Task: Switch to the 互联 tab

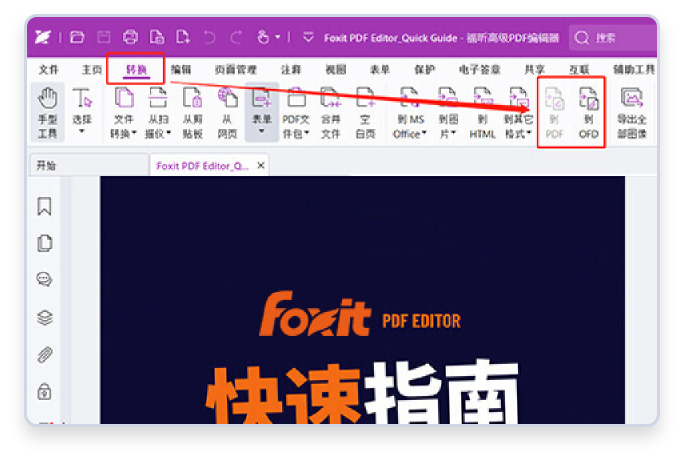Action: point(579,69)
